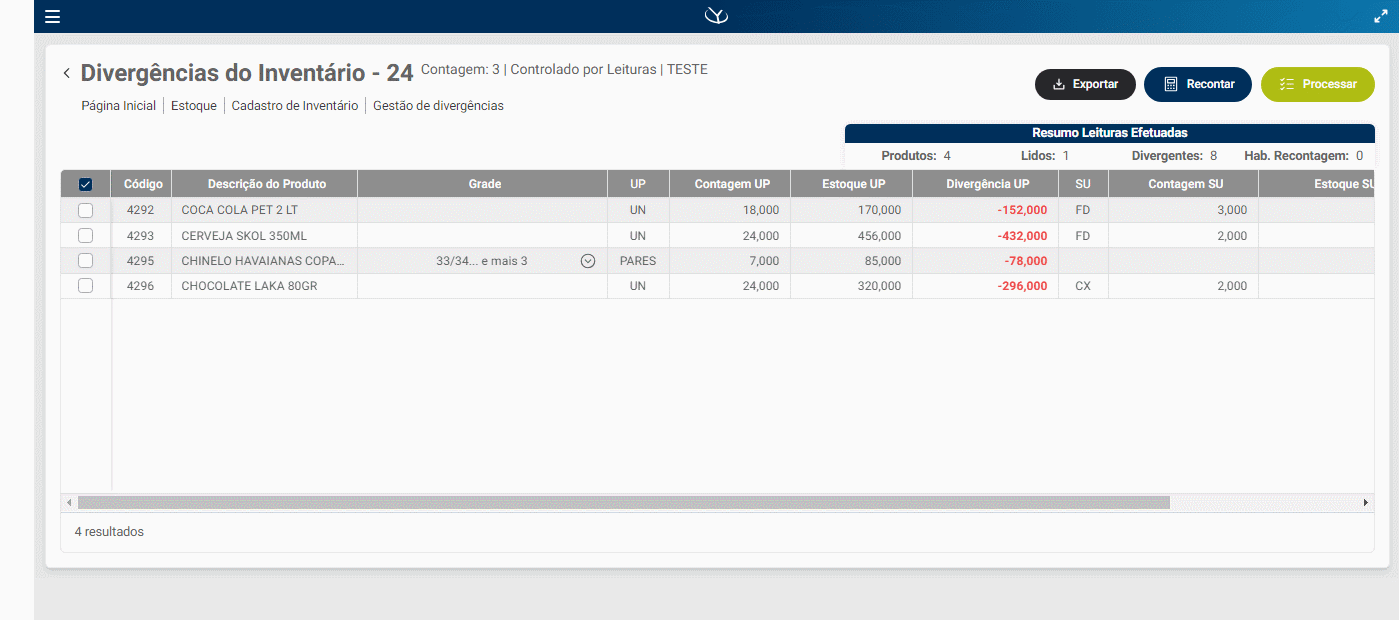1399x620 pixels.
Task: Click the Recontar calculator button
Action: [x=1198, y=84]
